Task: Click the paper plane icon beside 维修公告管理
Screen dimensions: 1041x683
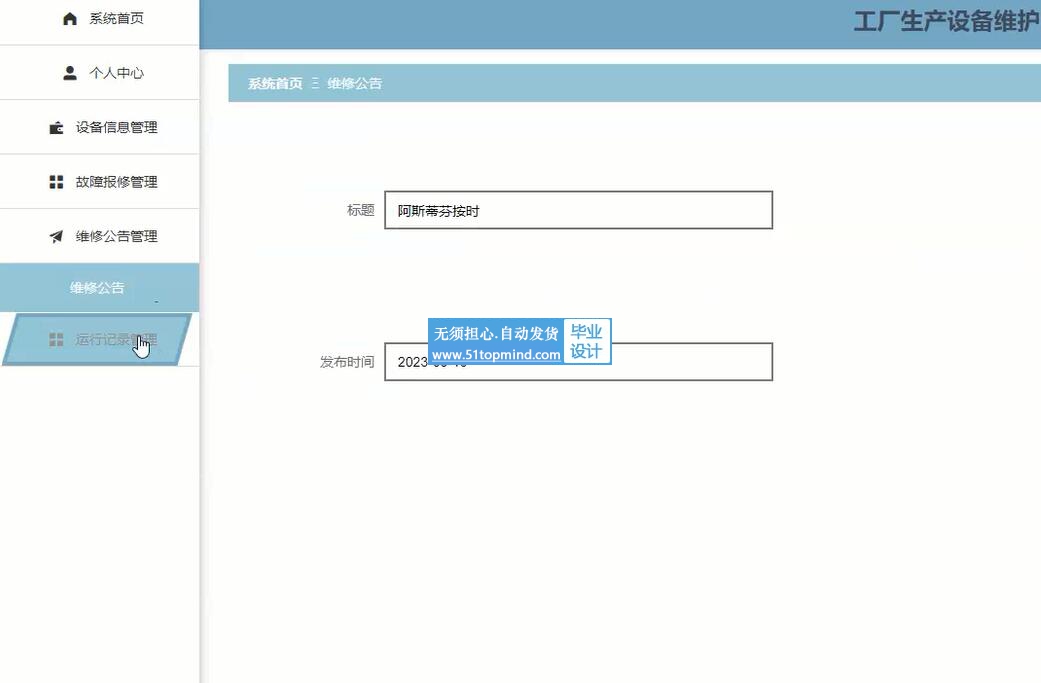Action: click(x=57, y=237)
